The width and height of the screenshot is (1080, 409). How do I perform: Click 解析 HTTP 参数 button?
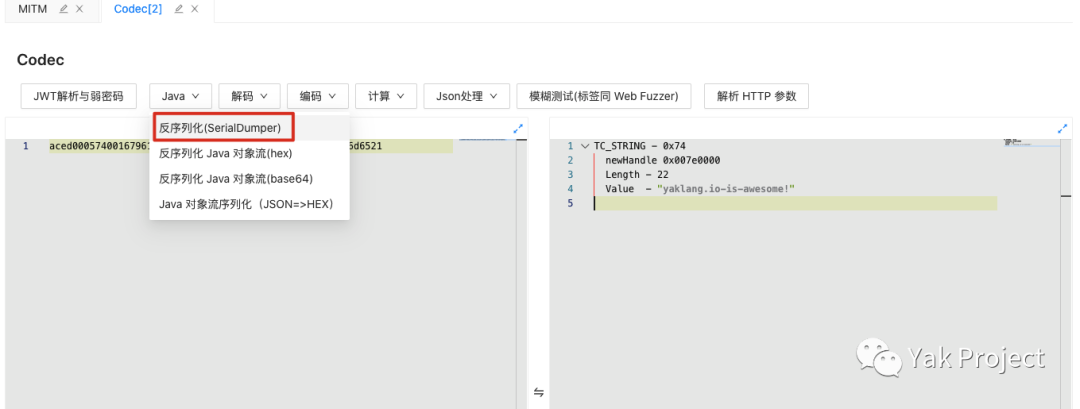coord(756,96)
